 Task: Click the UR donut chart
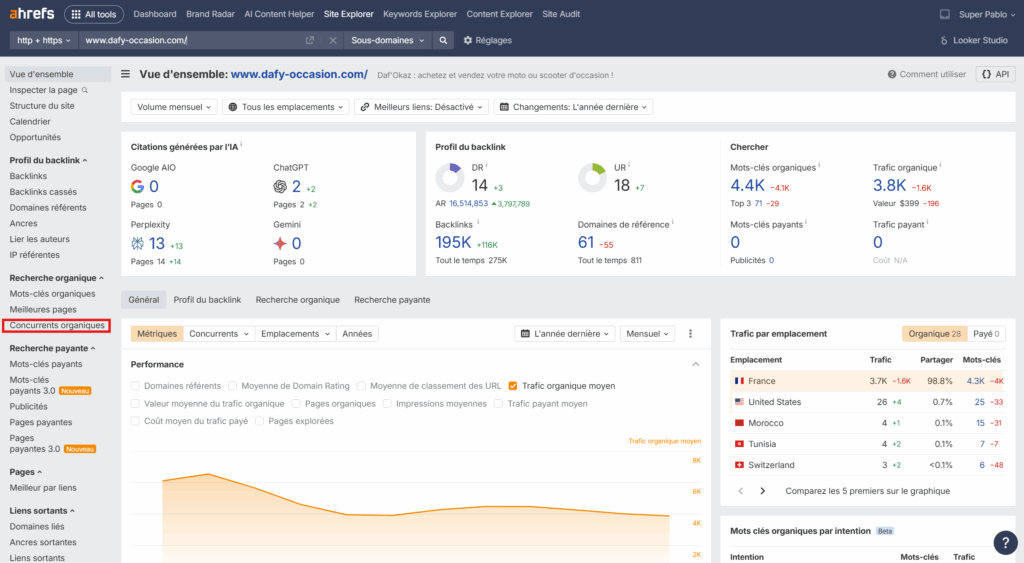592,178
